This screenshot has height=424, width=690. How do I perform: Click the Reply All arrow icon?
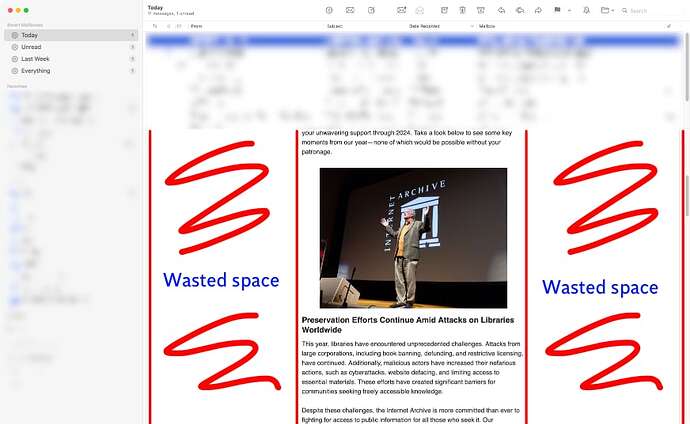click(x=519, y=10)
